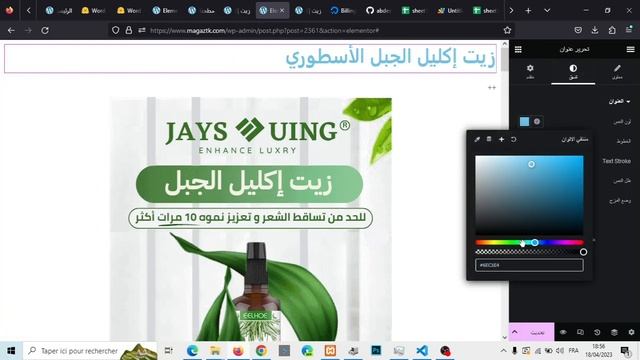The image size is (640, 360).
Task: Click the hex color code input
Action: (x=529, y=265)
